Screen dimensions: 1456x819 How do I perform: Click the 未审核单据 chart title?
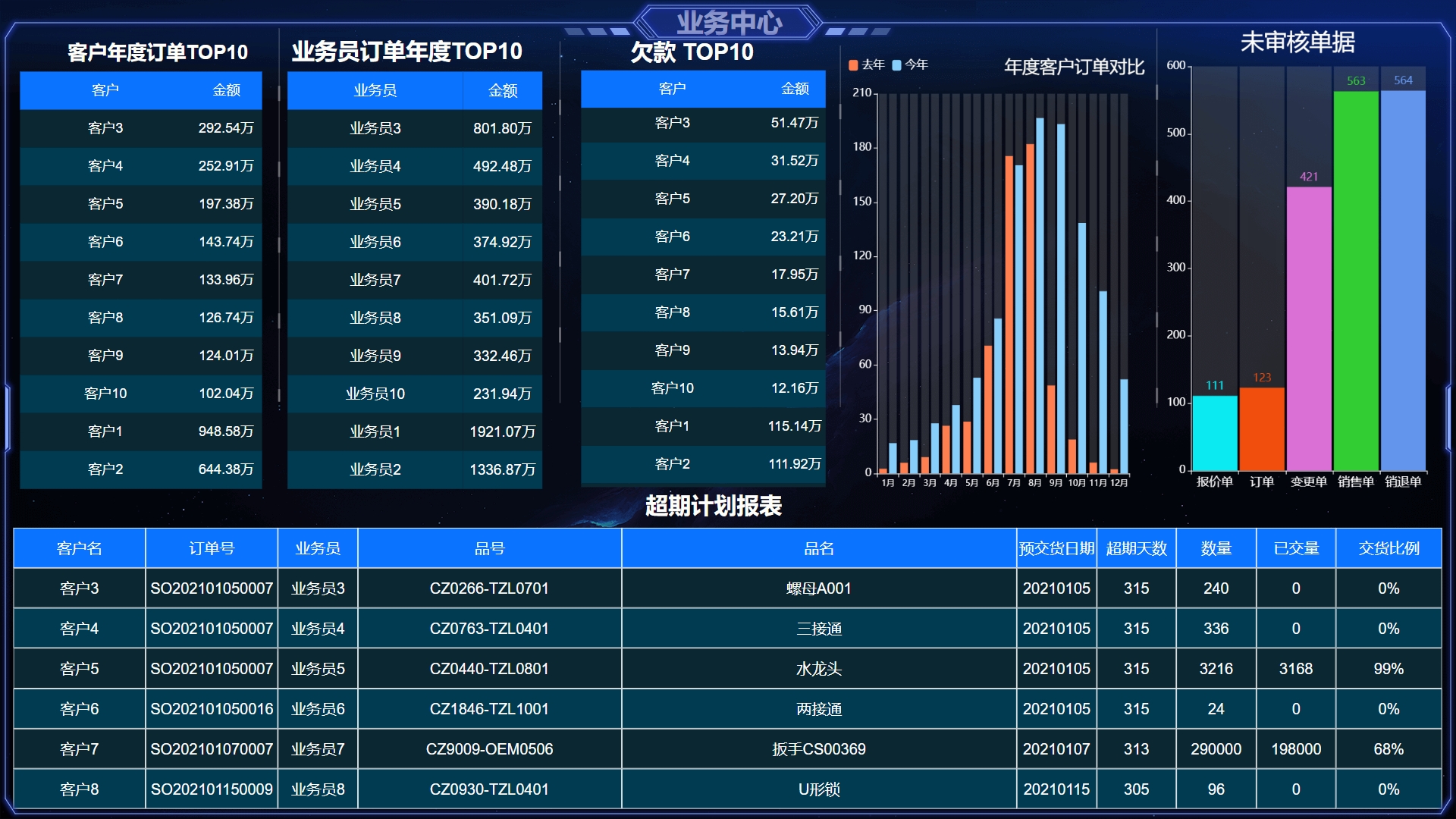coord(1298,42)
